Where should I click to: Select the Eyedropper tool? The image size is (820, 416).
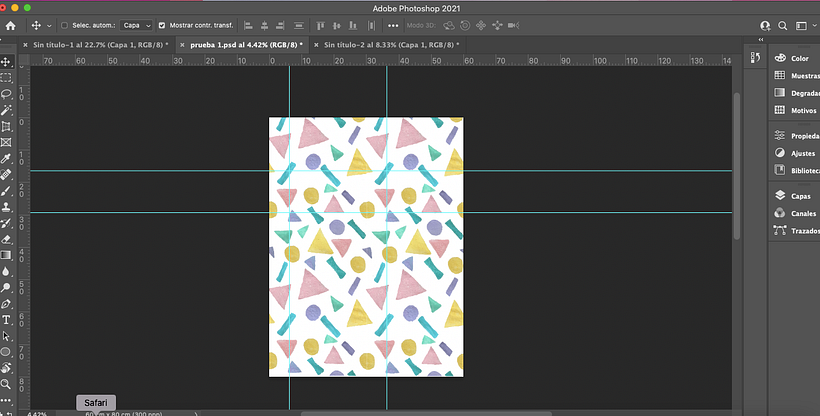coord(6,159)
